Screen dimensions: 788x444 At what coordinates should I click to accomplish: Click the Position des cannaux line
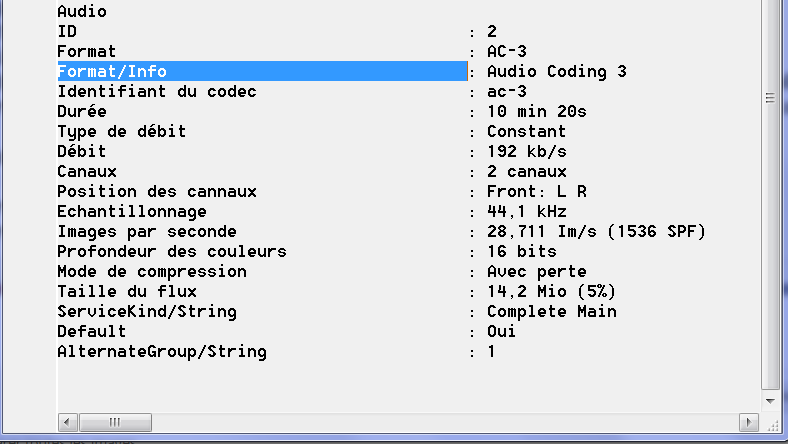156,191
